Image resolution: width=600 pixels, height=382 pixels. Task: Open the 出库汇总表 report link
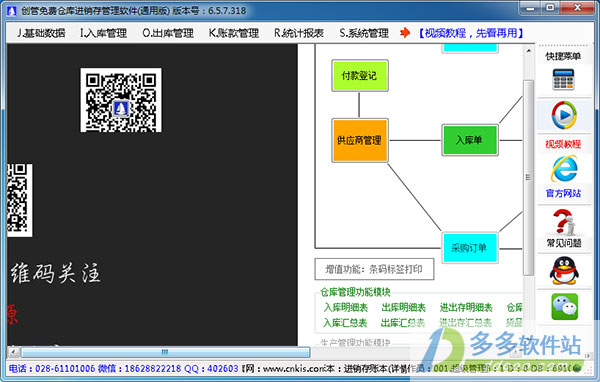[403, 323]
